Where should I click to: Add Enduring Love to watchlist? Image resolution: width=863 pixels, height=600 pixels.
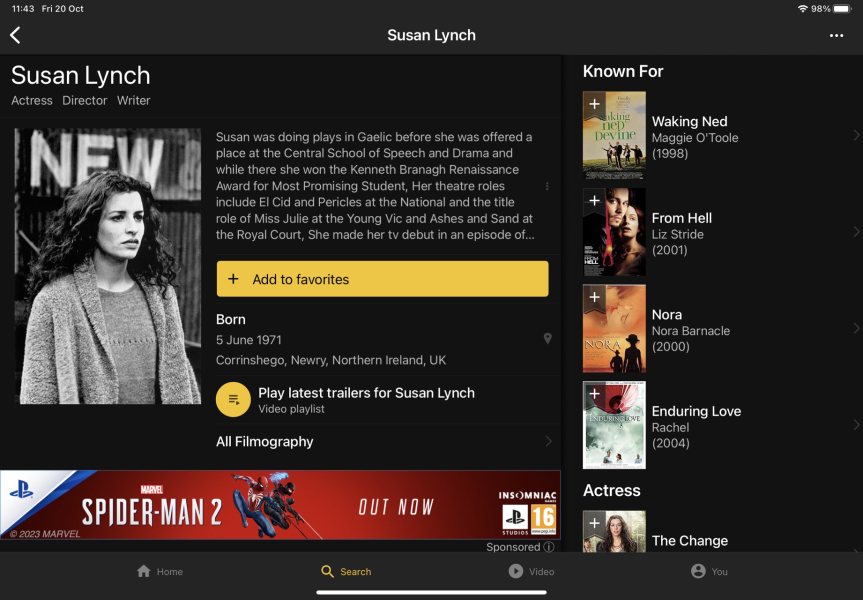pyautogui.click(x=594, y=394)
